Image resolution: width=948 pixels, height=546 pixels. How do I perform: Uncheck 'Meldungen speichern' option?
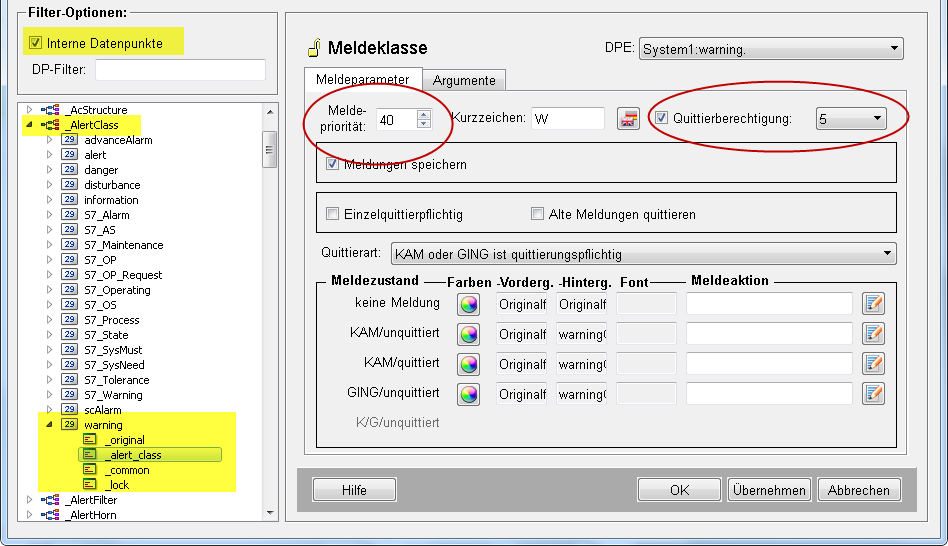coord(333,164)
